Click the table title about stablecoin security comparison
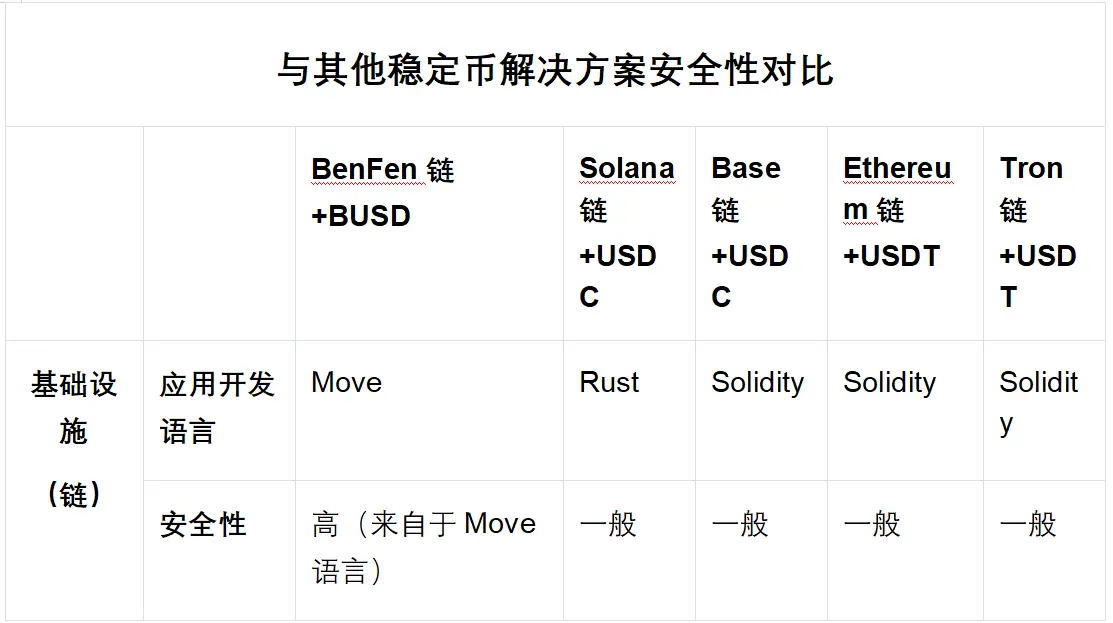This screenshot has height=623, width=1113. [x=555, y=72]
